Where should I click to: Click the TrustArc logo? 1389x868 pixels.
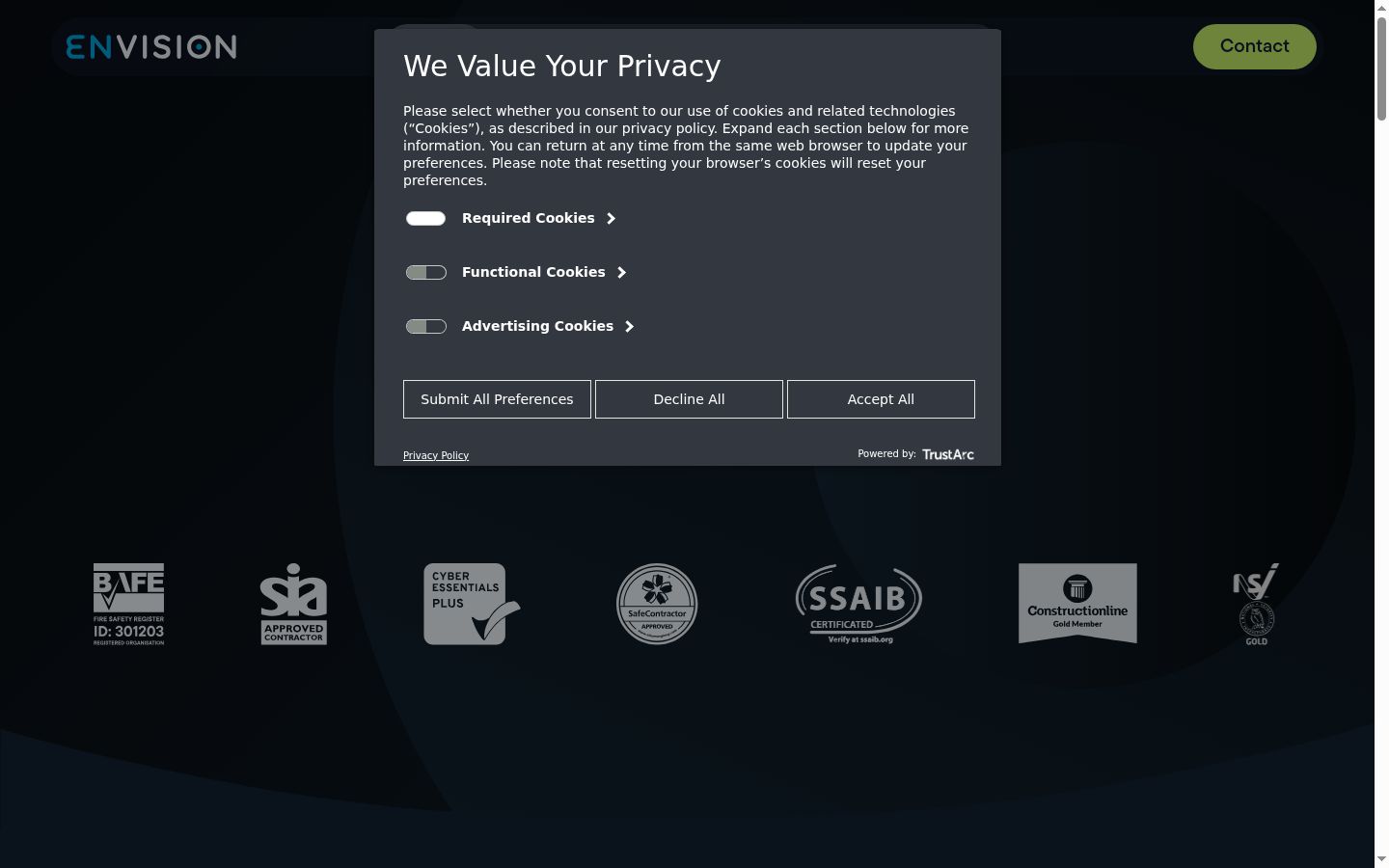click(x=948, y=454)
